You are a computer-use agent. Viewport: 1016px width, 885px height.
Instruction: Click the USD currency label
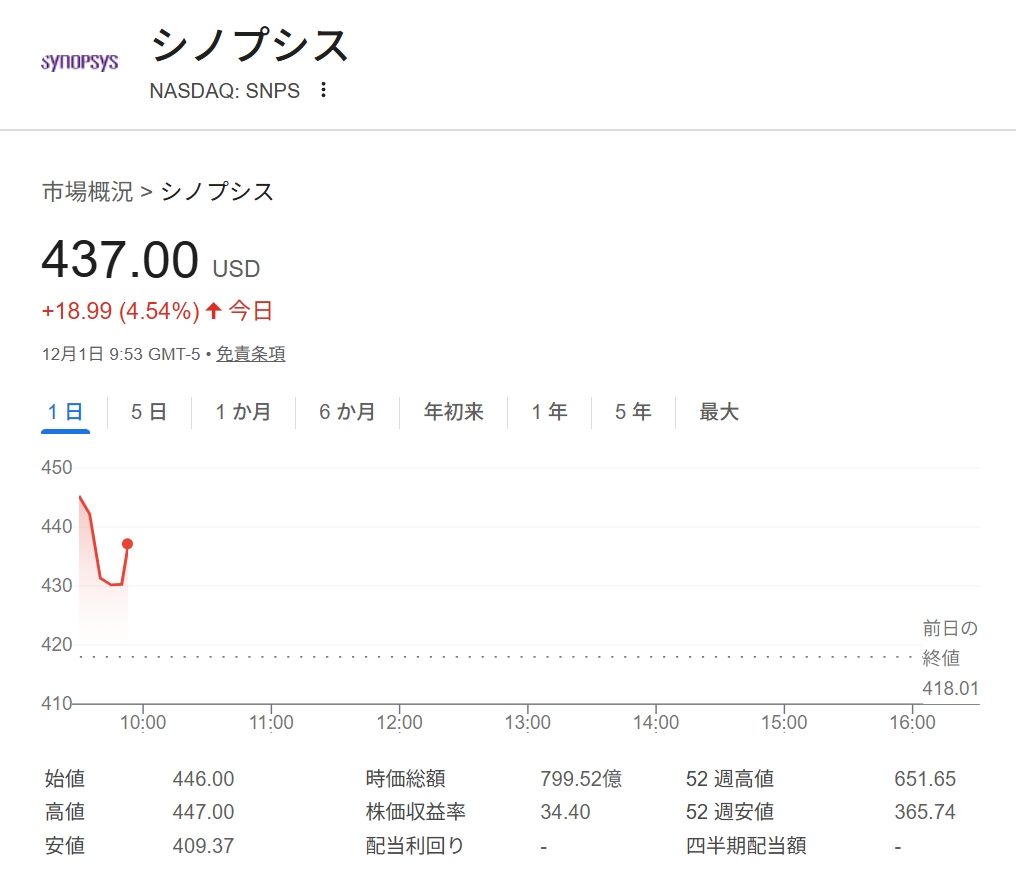click(x=237, y=269)
